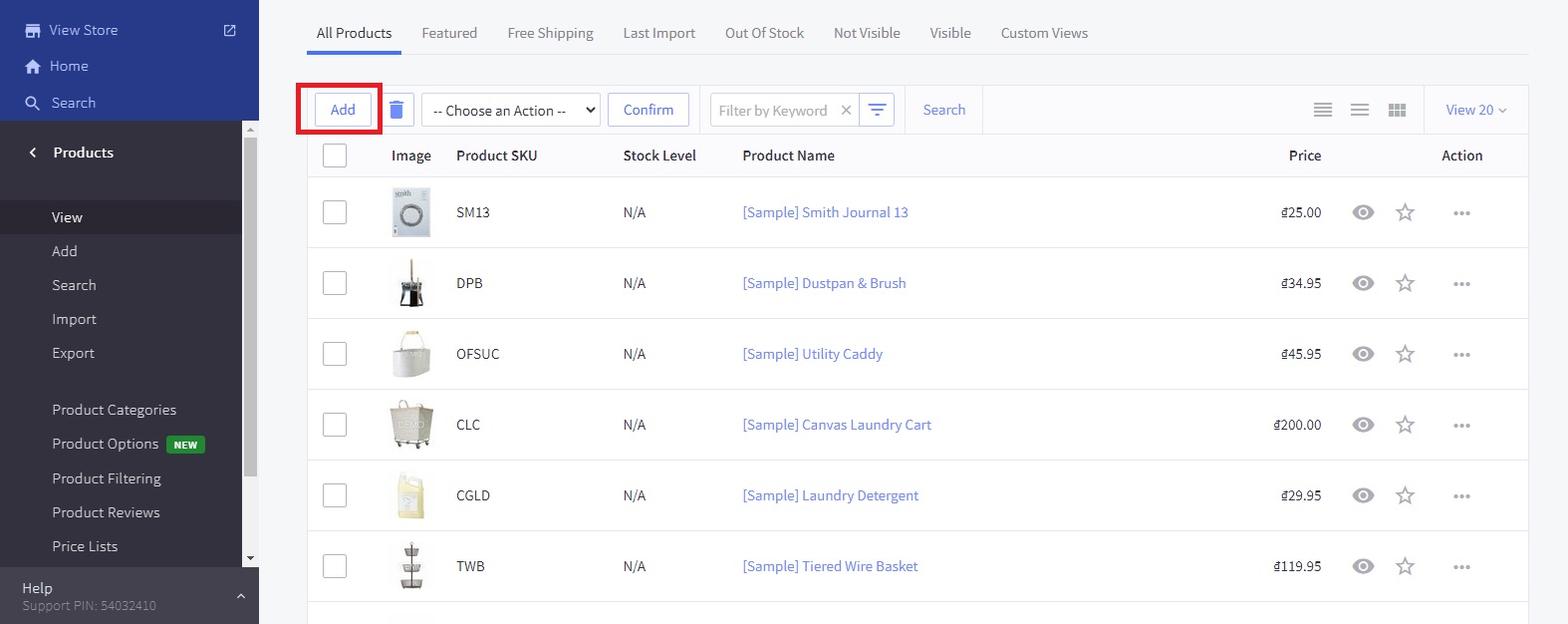Expand the View 20 page size dropdown
Viewport: 1568px width, 624px height.
point(1475,110)
